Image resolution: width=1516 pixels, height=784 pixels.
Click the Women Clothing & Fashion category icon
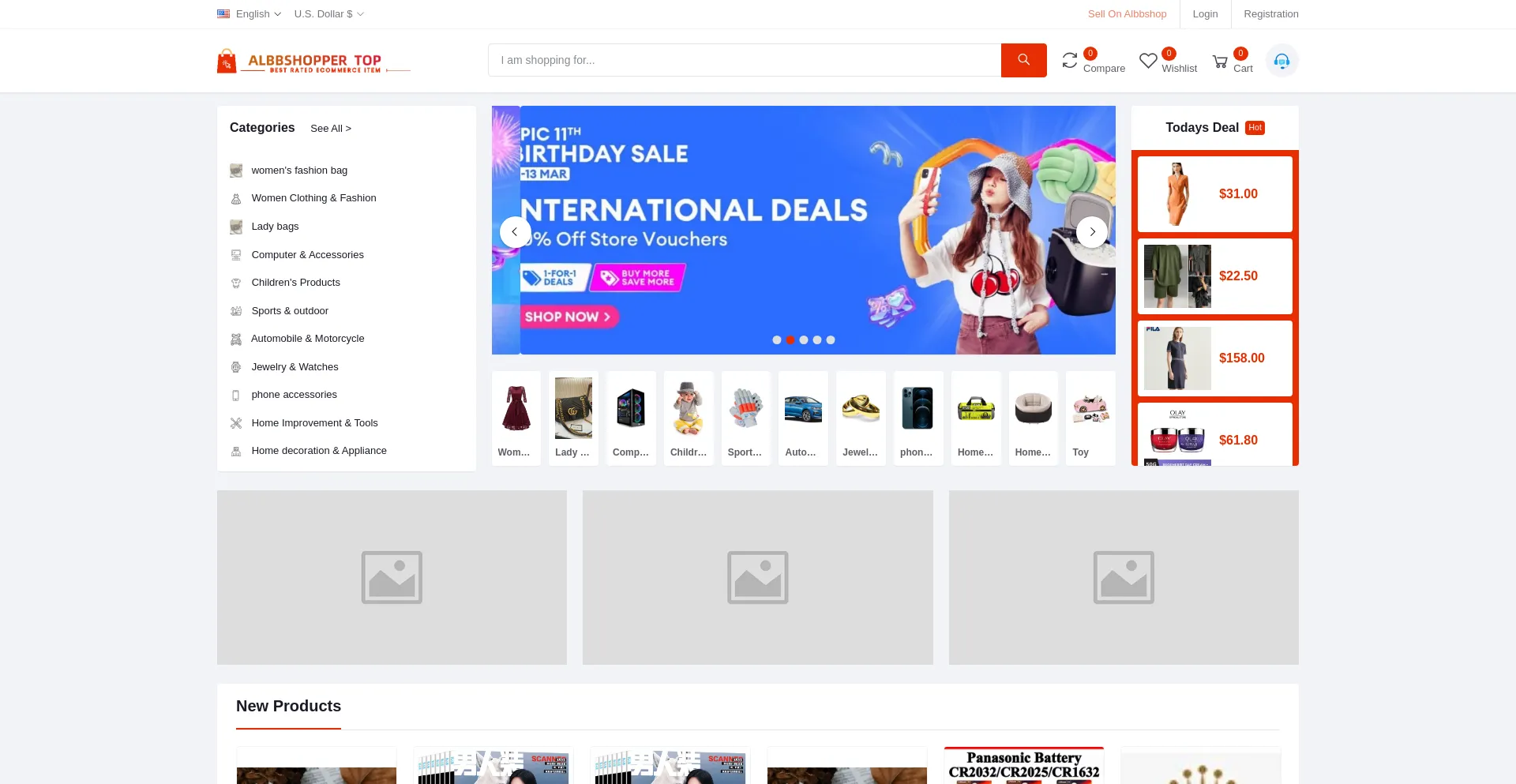point(236,199)
